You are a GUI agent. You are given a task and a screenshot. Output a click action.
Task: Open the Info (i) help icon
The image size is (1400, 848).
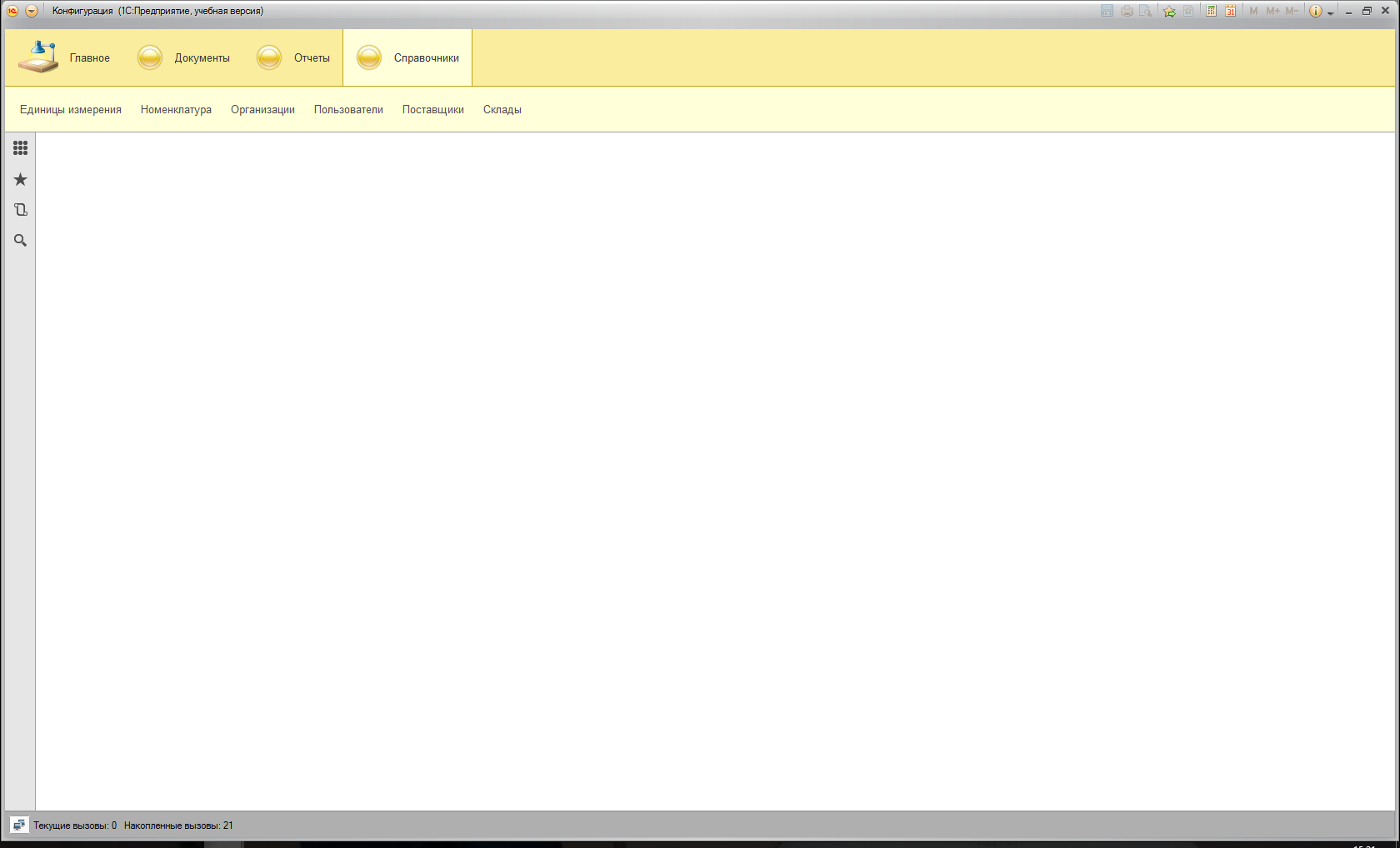pyautogui.click(x=1316, y=11)
